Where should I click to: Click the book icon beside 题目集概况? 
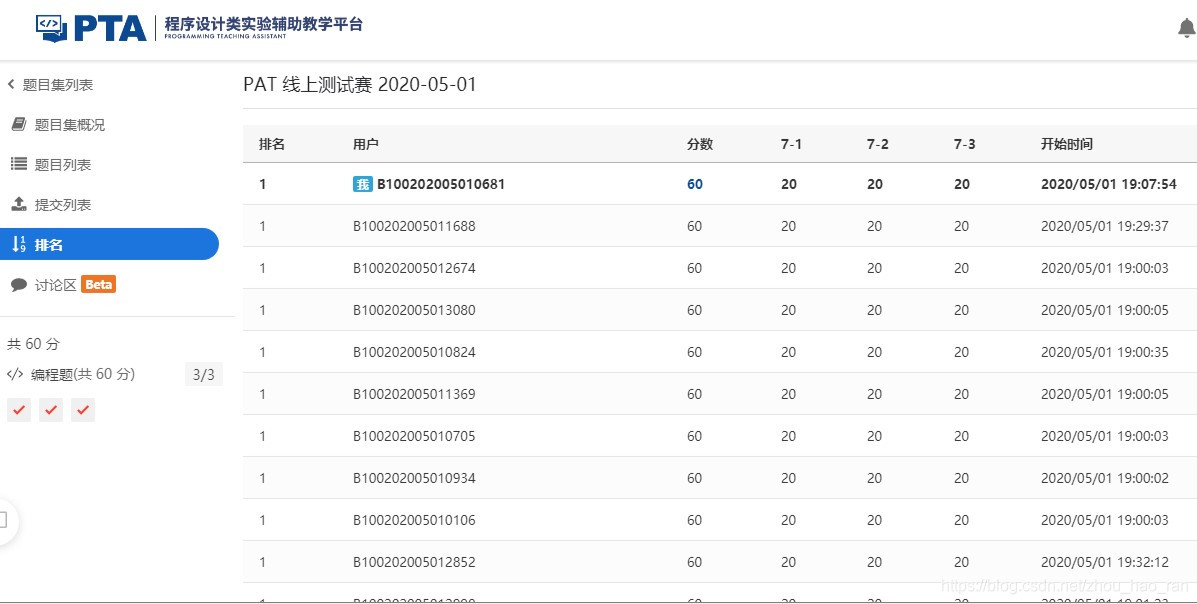pos(19,124)
